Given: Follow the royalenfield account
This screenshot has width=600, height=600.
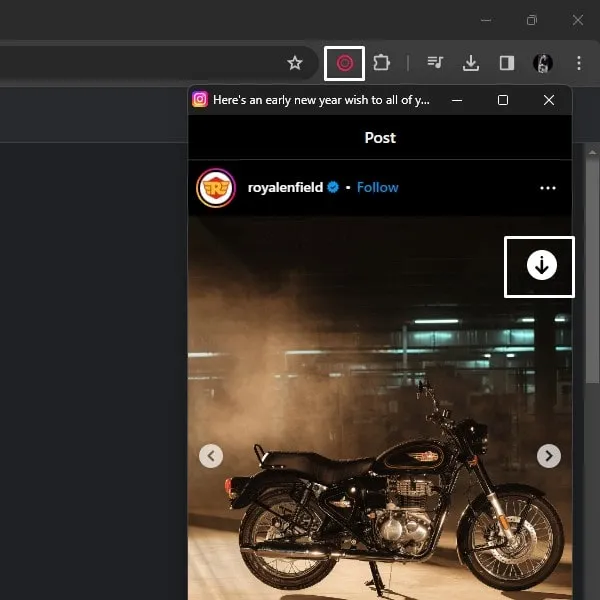Looking at the screenshot, I should coord(378,188).
